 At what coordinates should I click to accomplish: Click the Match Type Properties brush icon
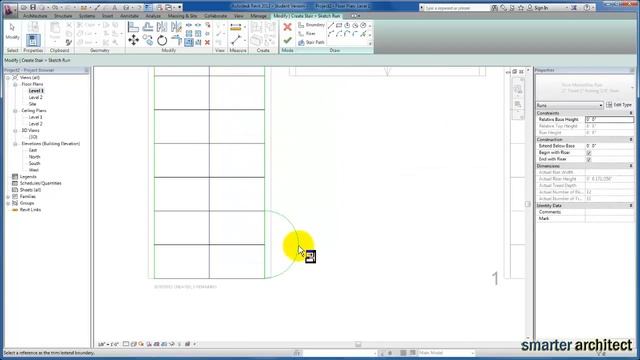[x=69, y=42]
